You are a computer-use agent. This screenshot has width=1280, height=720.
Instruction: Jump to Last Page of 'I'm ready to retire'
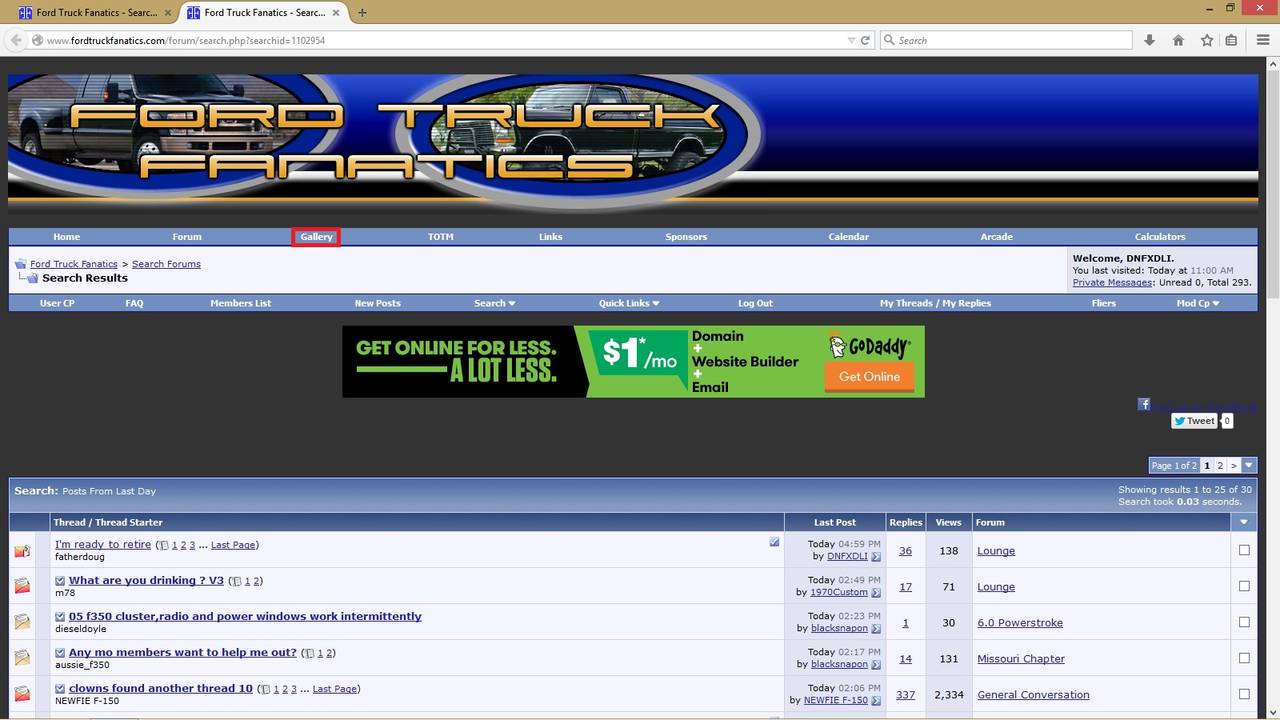click(x=233, y=545)
